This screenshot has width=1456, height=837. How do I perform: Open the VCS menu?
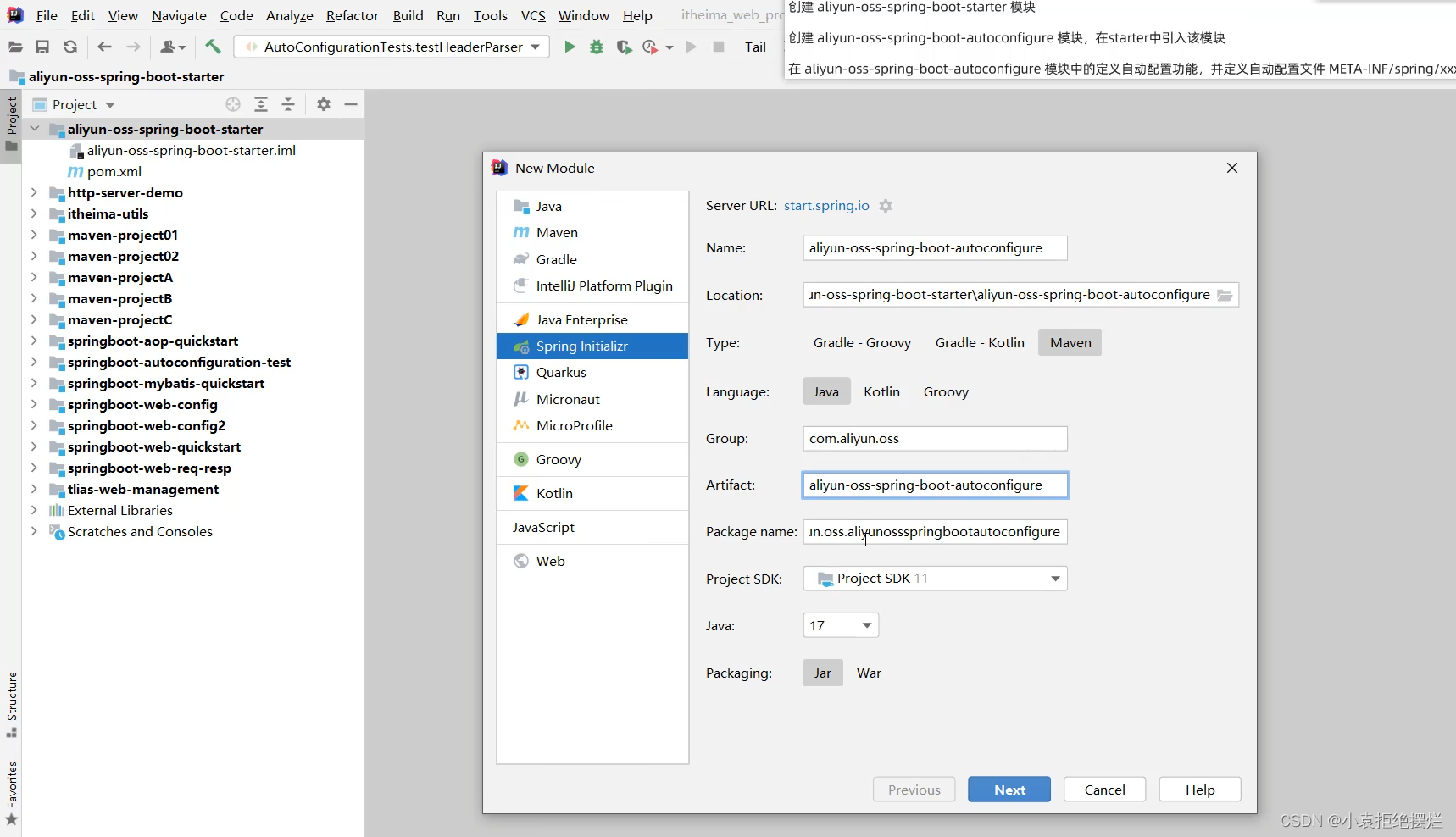[533, 15]
